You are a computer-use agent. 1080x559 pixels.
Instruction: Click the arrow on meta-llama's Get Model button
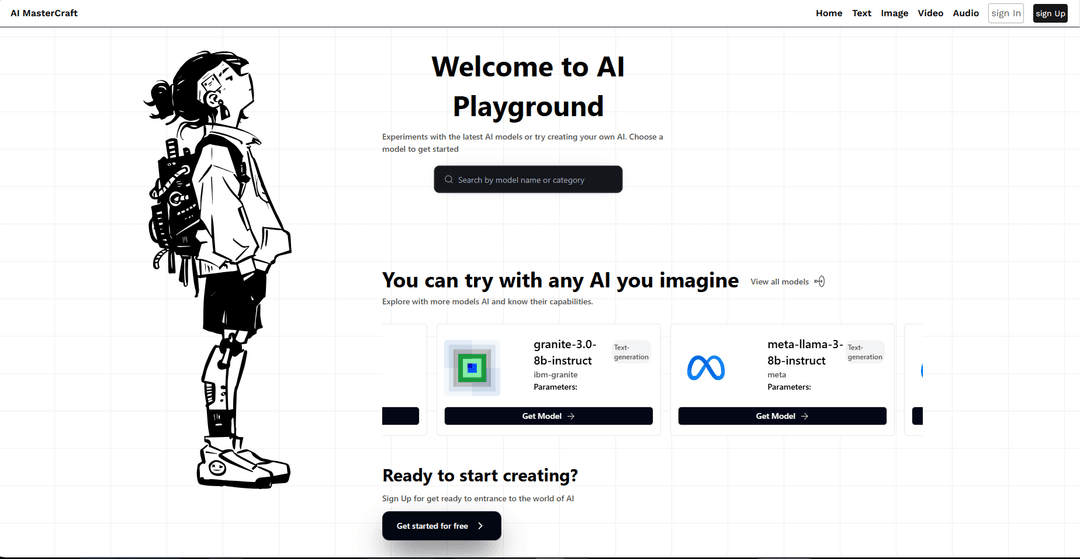(805, 416)
